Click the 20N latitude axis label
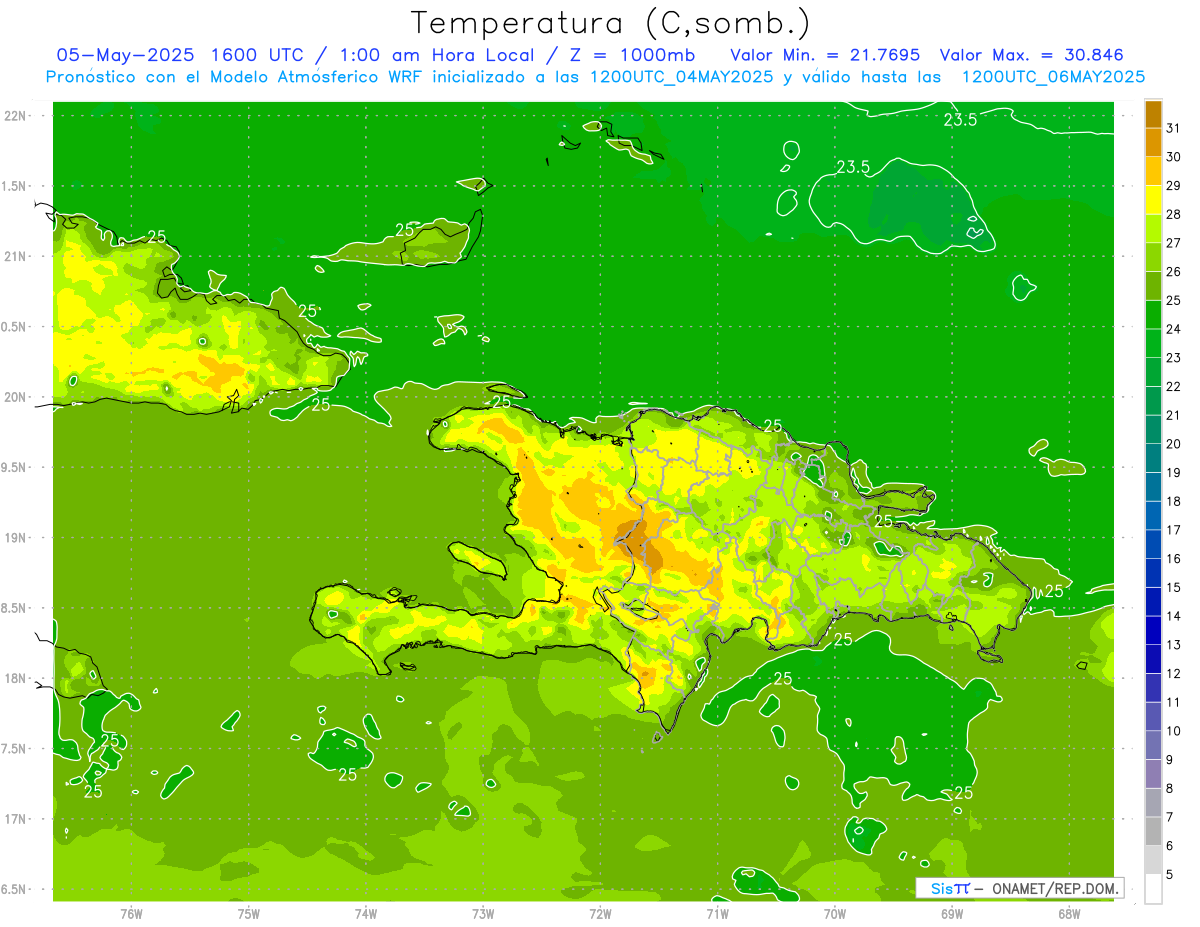This screenshot has width=1200, height=927. 17,397
